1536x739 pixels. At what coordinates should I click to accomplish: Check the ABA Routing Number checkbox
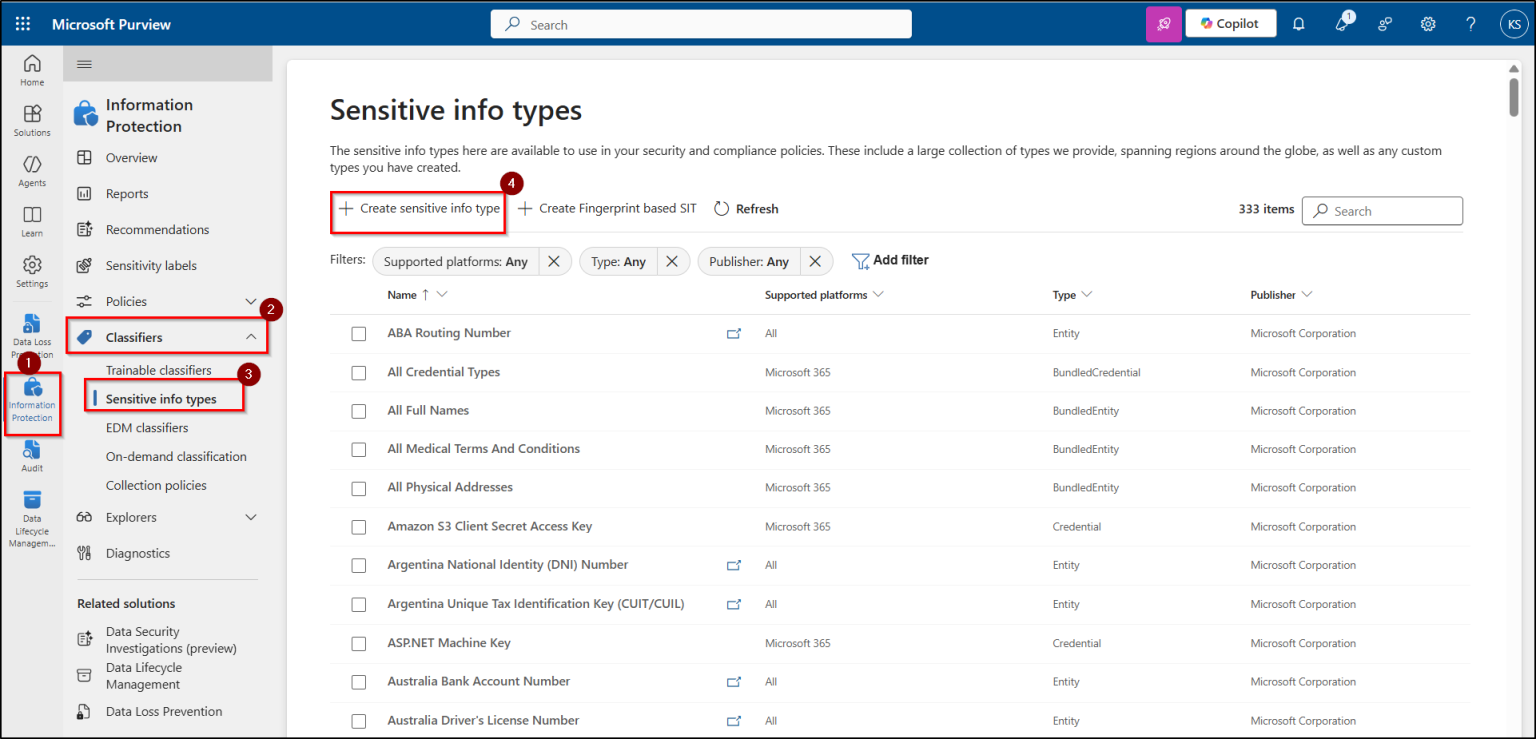click(359, 333)
